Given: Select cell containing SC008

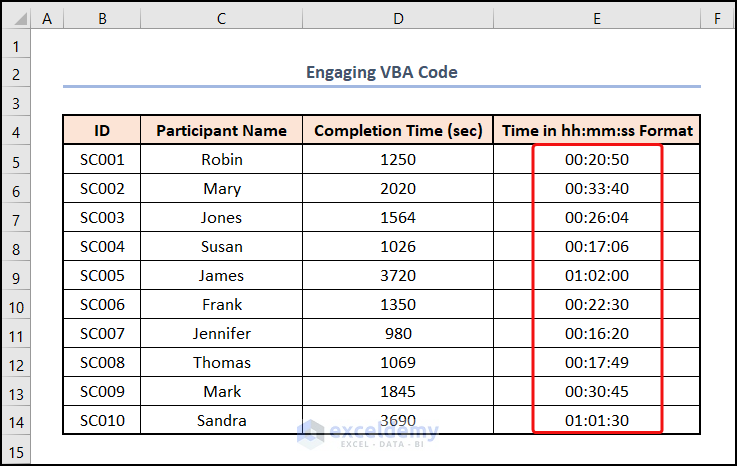Looking at the screenshot, I should tap(102, 363).
